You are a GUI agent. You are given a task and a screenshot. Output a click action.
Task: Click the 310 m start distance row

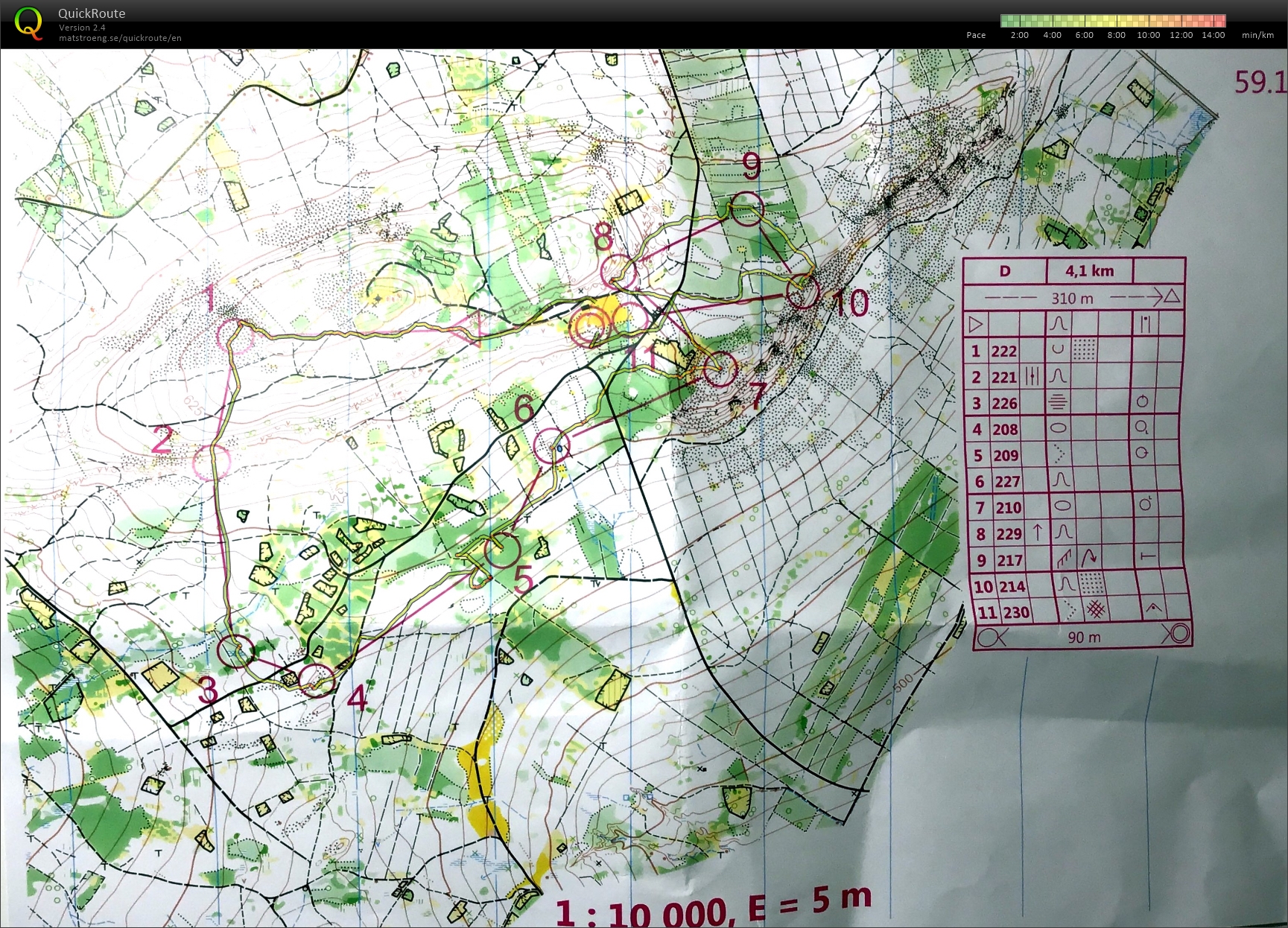[x=1073, y=298]
